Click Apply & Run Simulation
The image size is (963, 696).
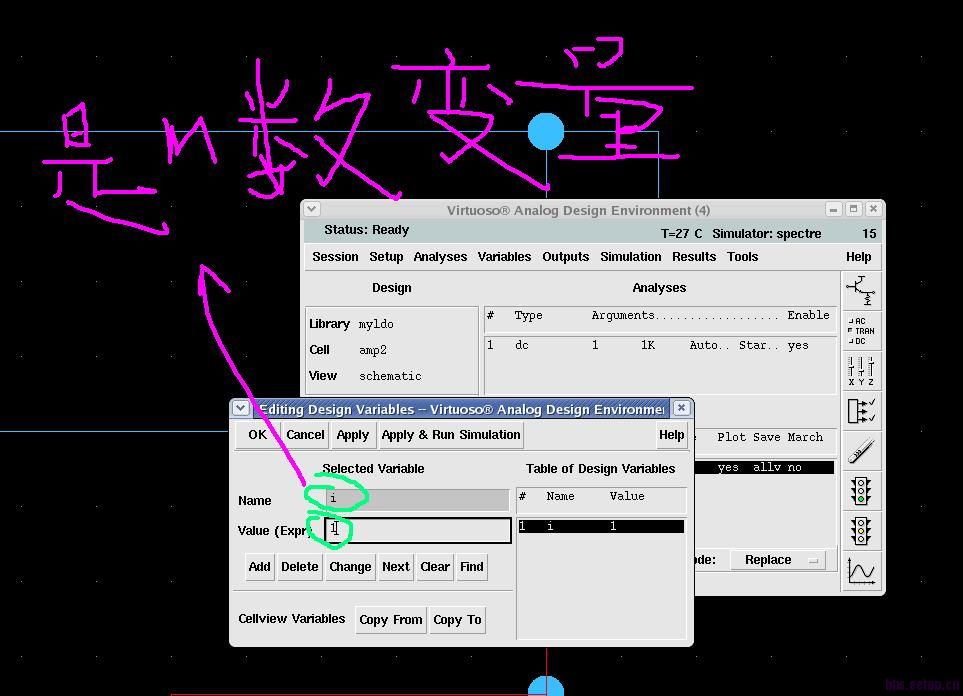pos(451,435)
